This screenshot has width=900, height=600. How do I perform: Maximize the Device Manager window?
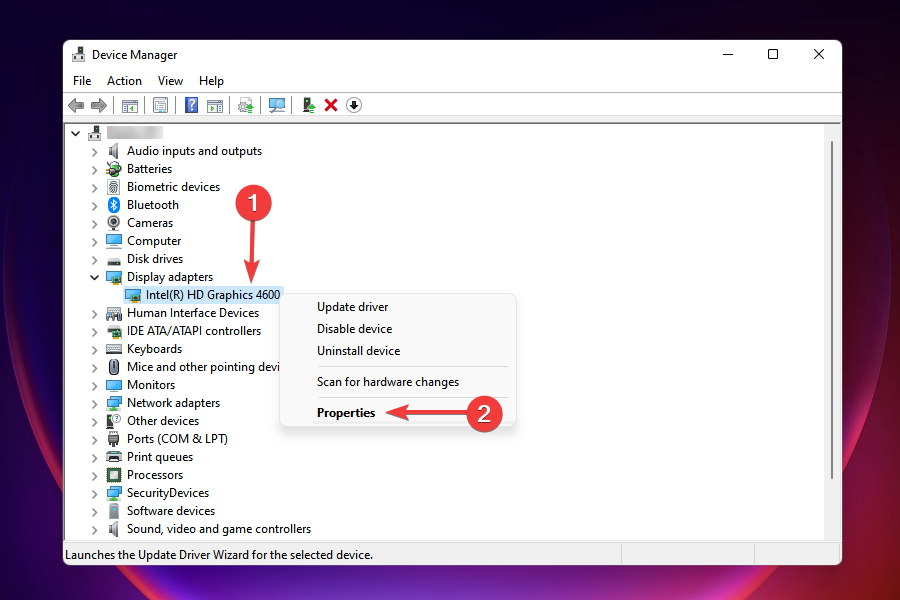773,54
